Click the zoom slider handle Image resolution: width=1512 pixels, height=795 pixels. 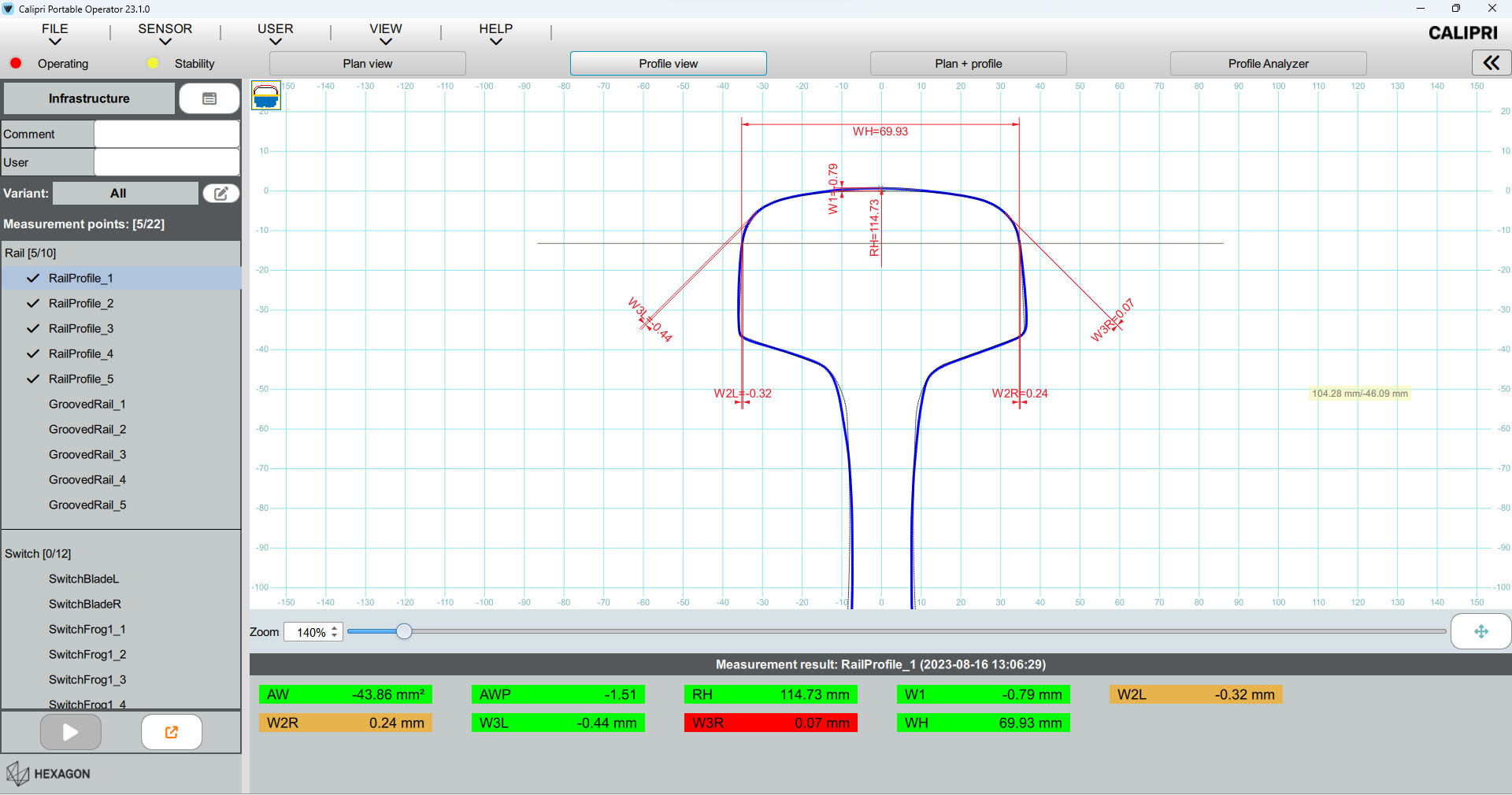click(x=404, y=631)
